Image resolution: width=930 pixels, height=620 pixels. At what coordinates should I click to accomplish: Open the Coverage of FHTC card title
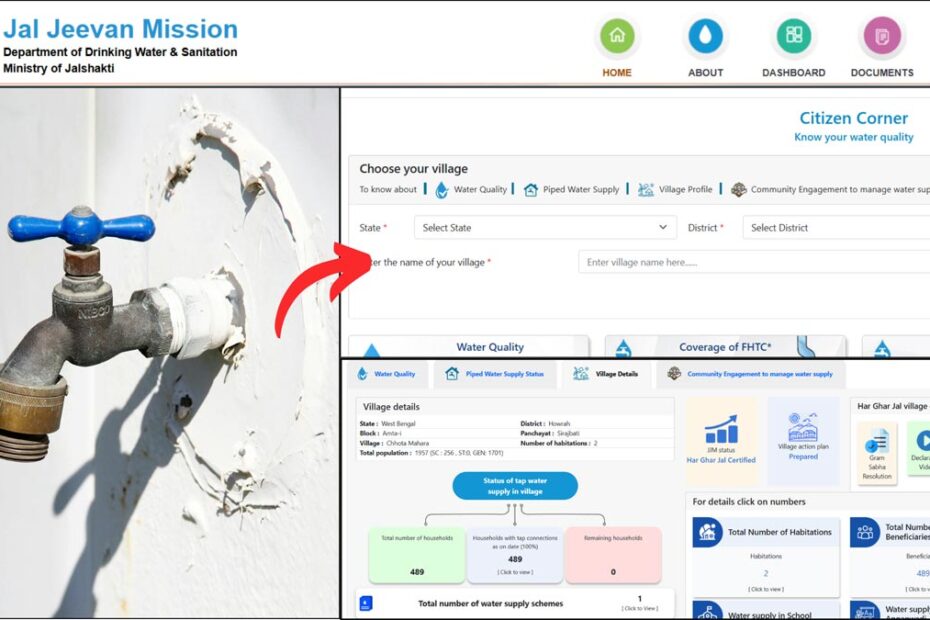(725, 347)
